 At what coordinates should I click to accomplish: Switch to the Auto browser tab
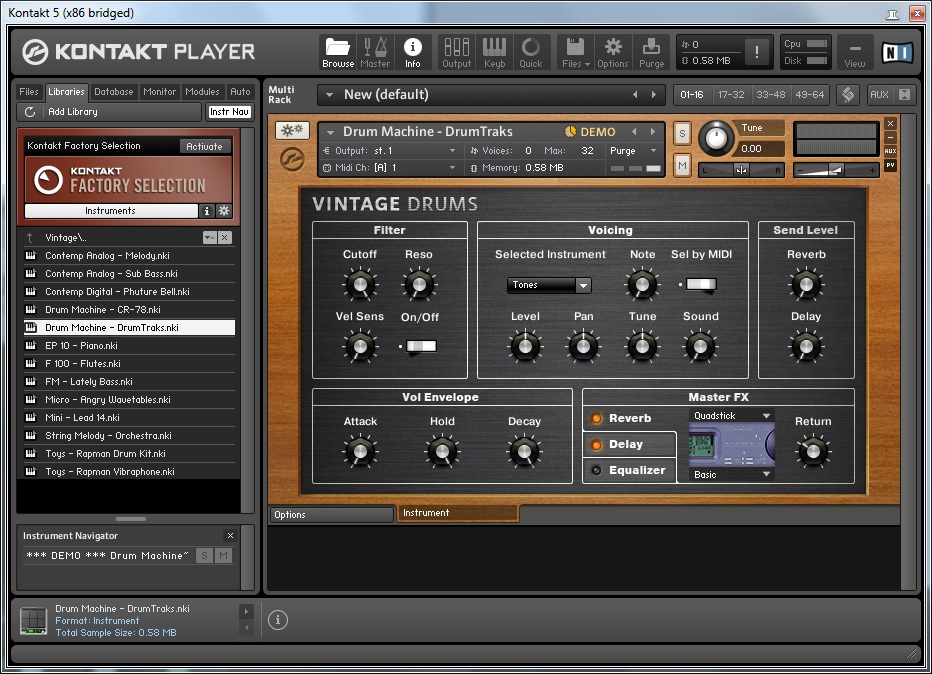[x=240, y=92]
